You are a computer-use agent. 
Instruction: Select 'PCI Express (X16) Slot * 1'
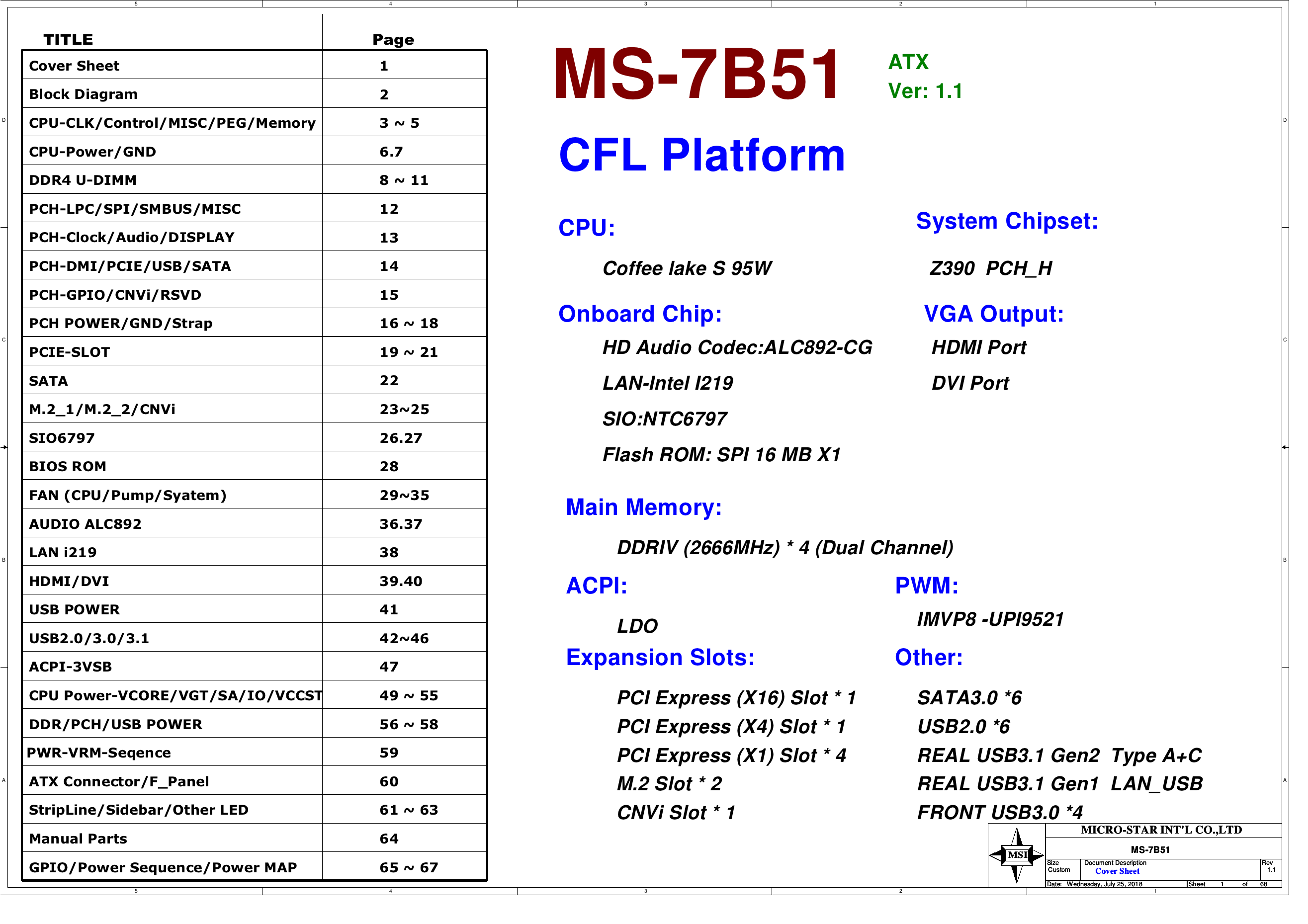736,698
